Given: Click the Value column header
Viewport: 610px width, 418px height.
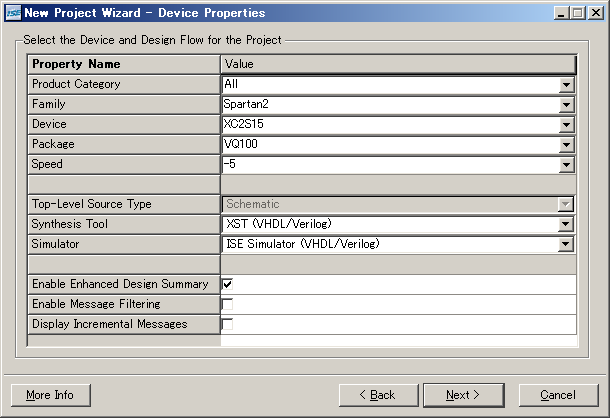Looking at the screenshot, I should point(398,64).
